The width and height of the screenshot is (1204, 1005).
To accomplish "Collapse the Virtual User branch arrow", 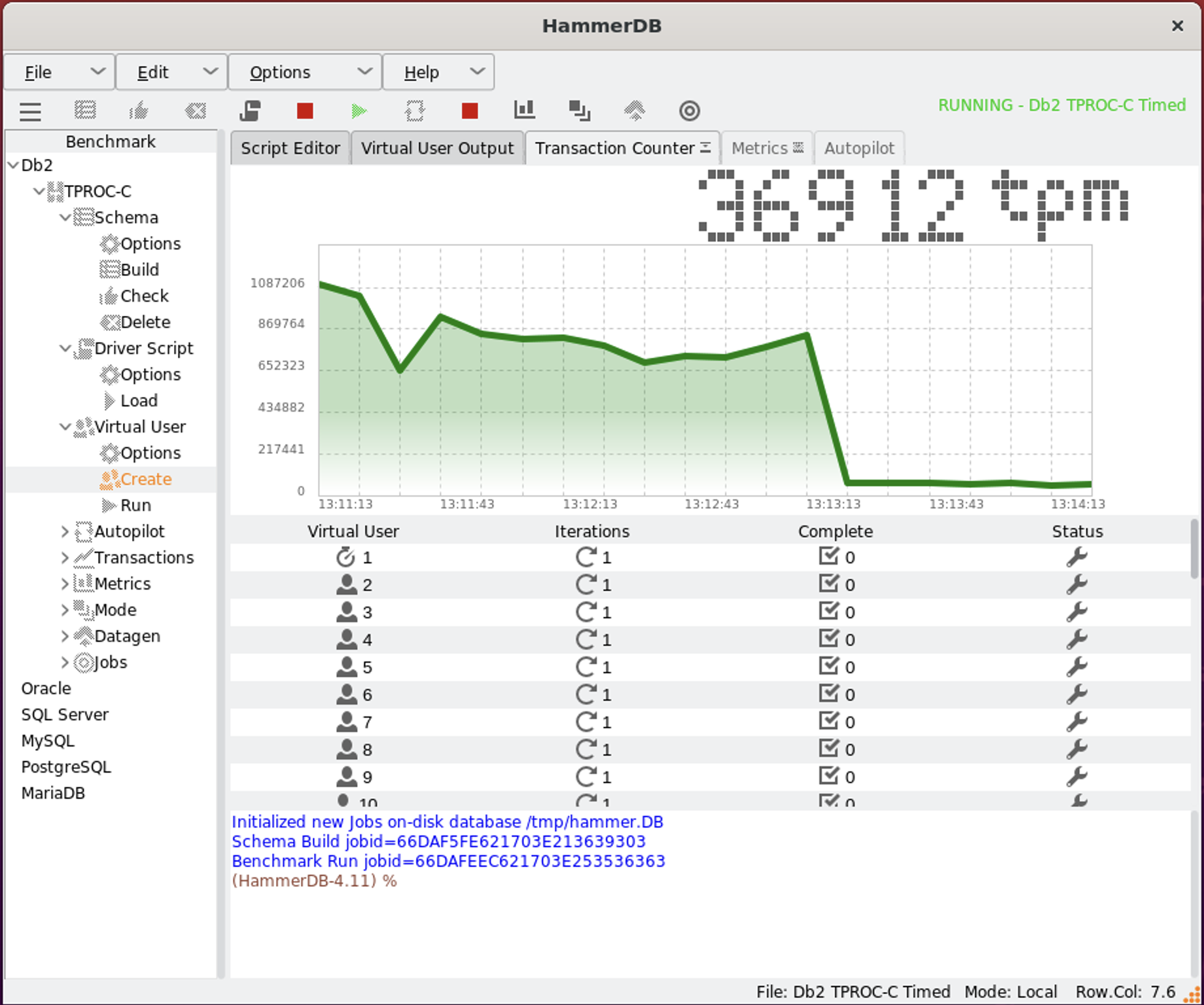I will point(65,427).
